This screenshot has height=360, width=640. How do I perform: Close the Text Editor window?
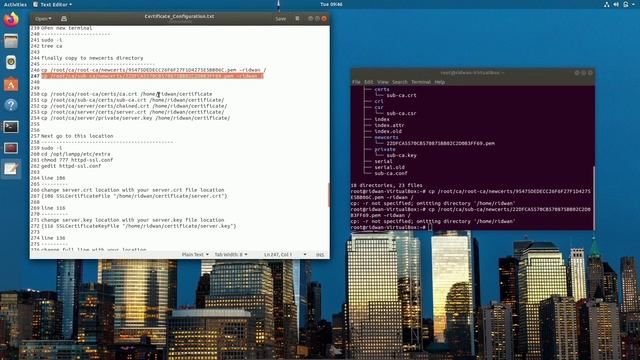point(324,19)
